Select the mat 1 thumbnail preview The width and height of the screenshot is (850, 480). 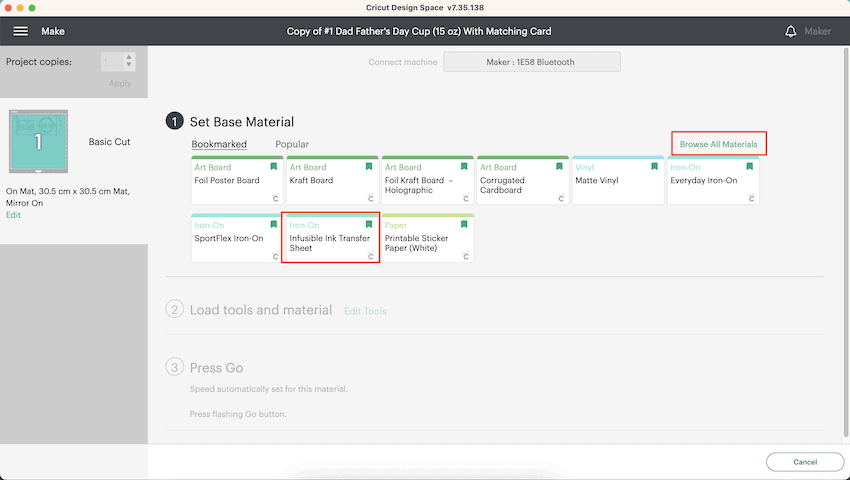[x=38, y=142]
